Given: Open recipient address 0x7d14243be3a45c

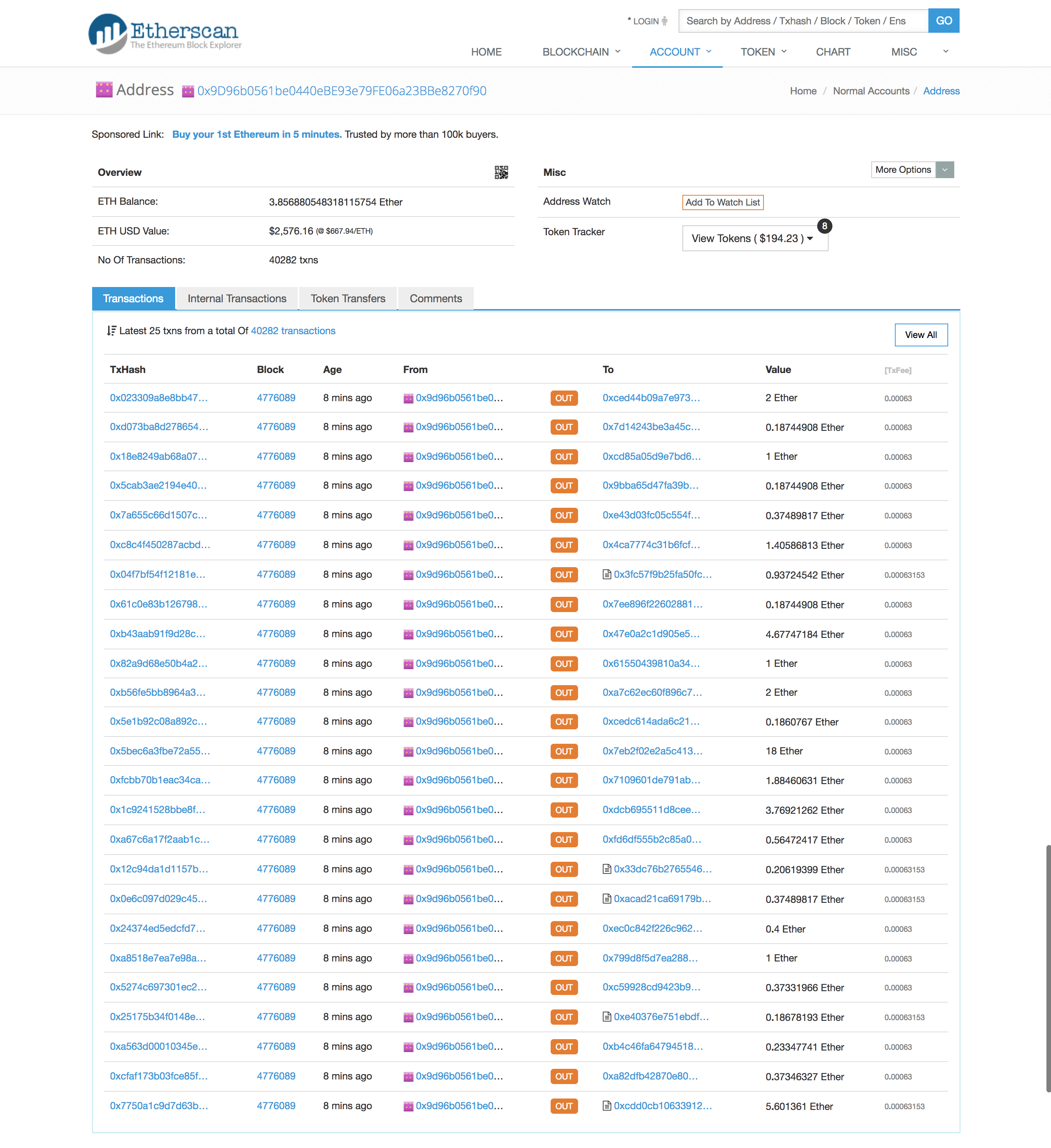Looking at the screenshot, I should click(651, 427).
